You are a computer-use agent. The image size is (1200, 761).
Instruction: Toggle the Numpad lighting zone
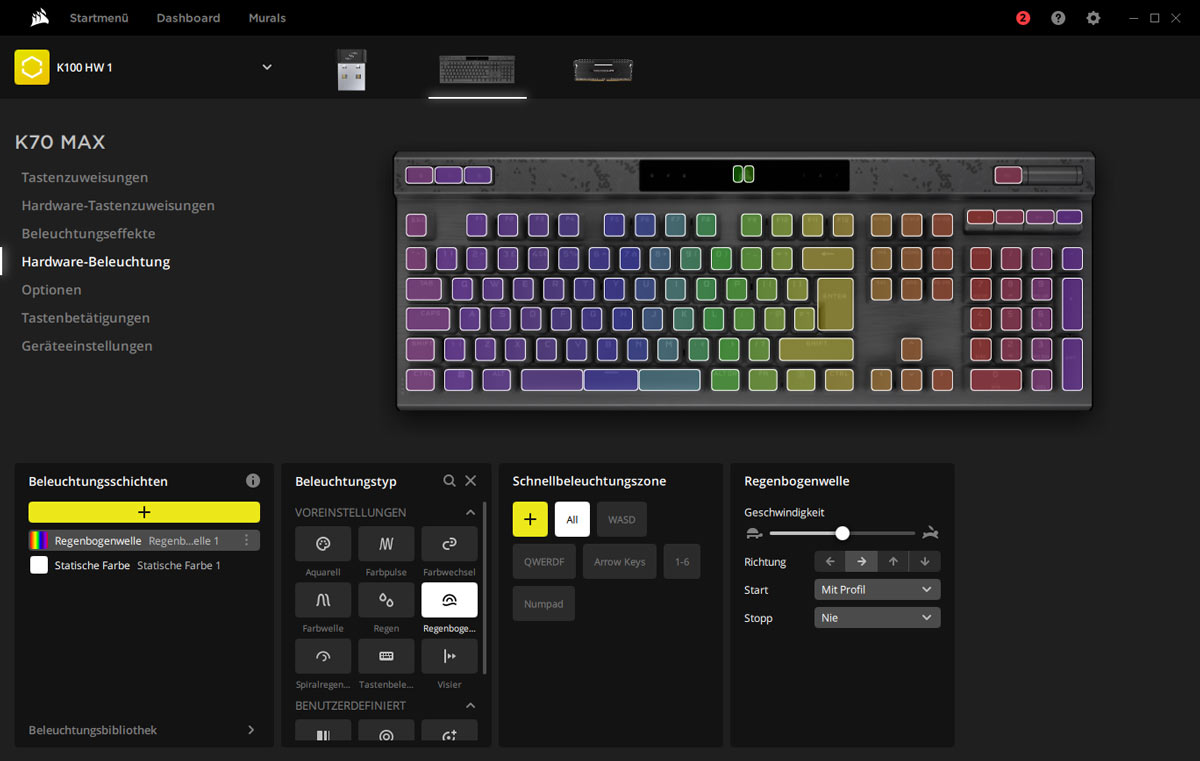point(544,604)
